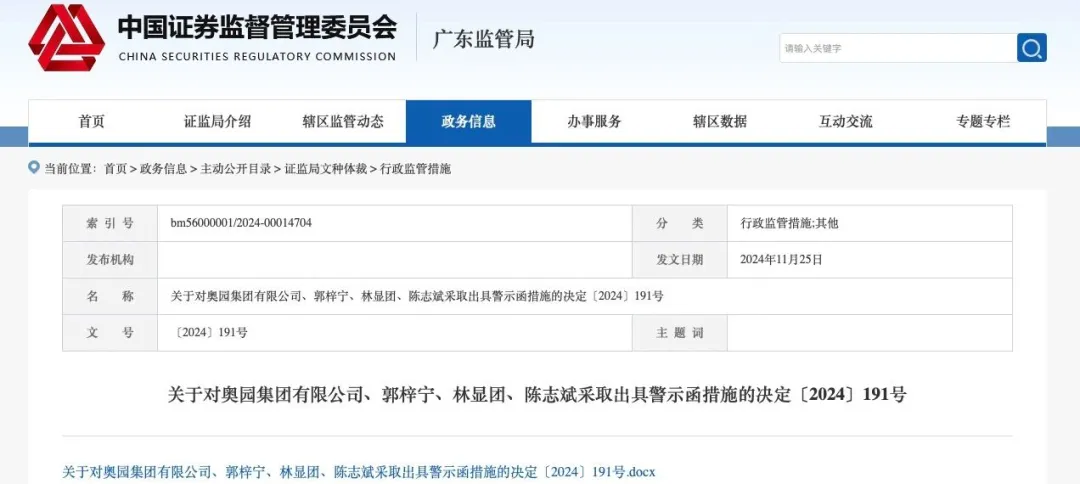
Task: Open the 证监局介绍 navigation tab
Action: click(217, 122)
